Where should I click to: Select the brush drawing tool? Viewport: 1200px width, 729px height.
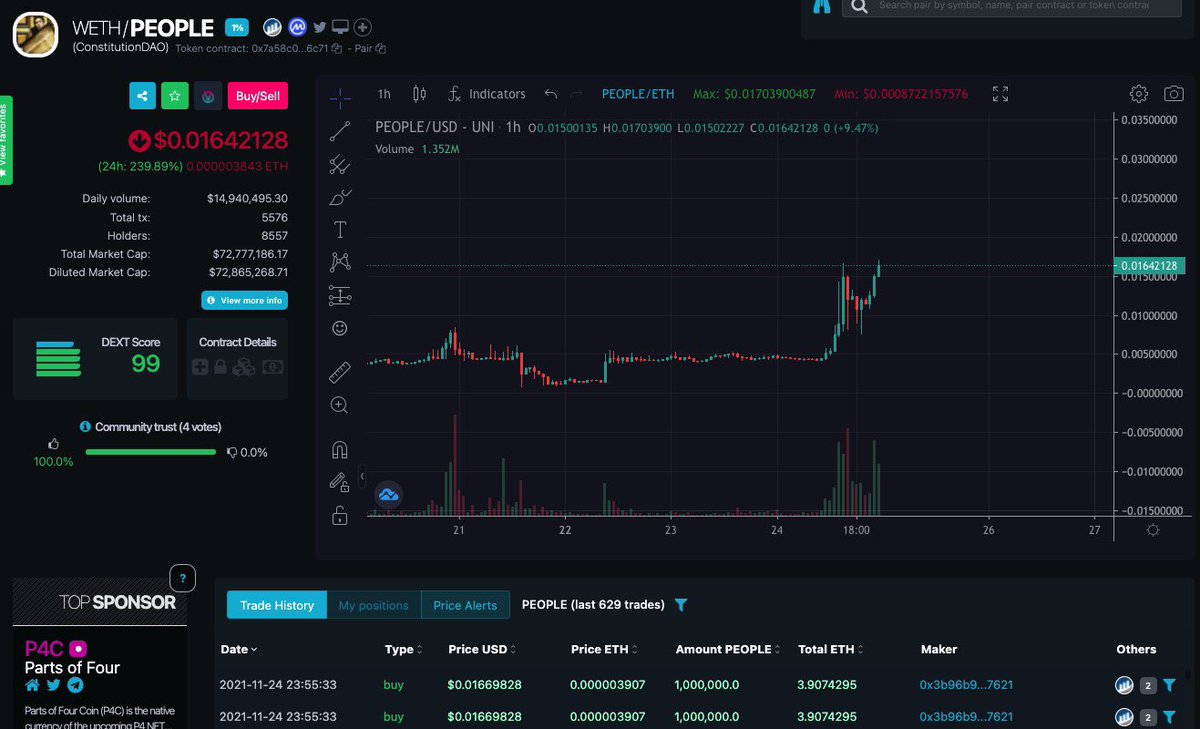click(x=340, y=197)
